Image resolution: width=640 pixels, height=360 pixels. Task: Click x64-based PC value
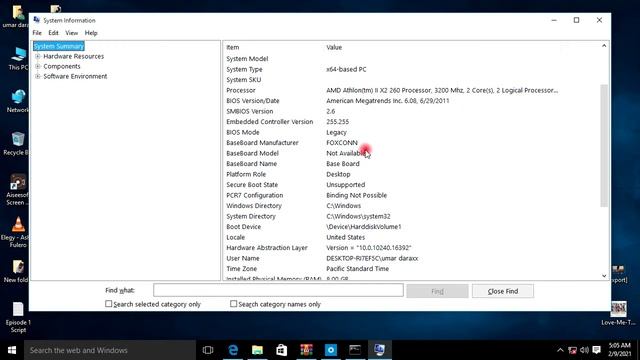coord(346,69)
